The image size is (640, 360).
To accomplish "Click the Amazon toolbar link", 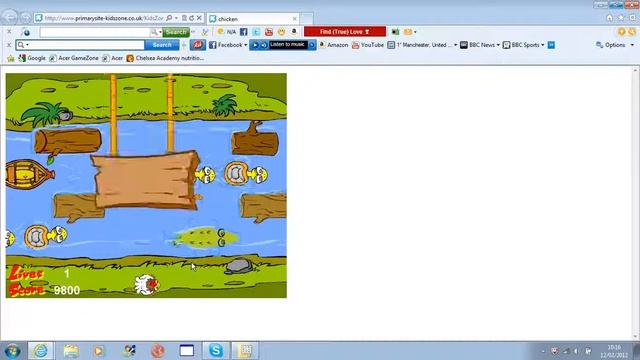I will (x=333, y=45).
